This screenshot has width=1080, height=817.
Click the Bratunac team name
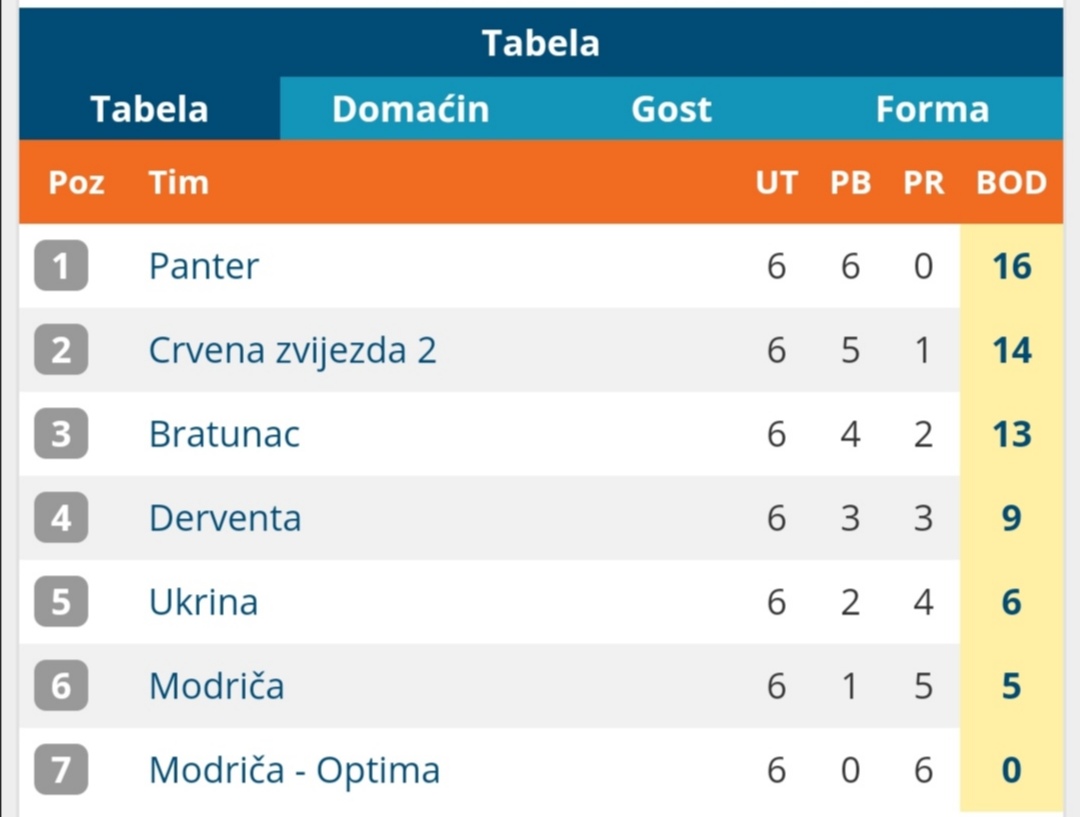pyautogui.click(x=224, y=434)
